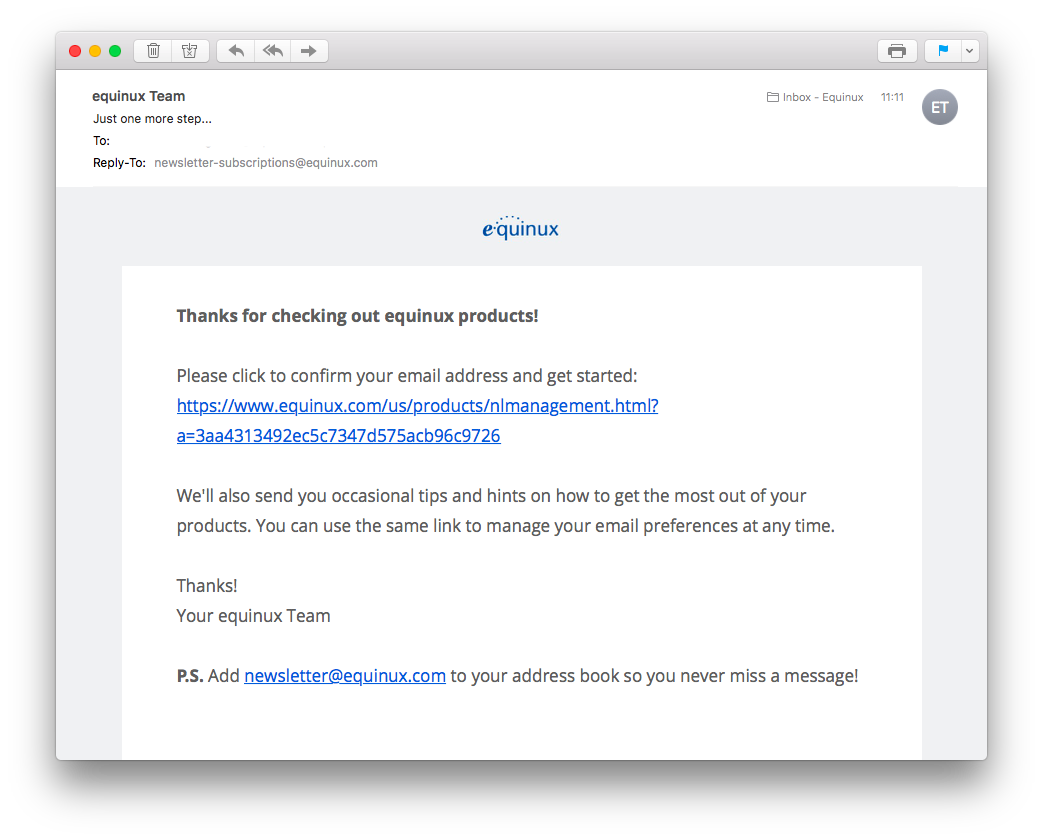
Task: Click the equinux Team sender name
Action: 138,96
